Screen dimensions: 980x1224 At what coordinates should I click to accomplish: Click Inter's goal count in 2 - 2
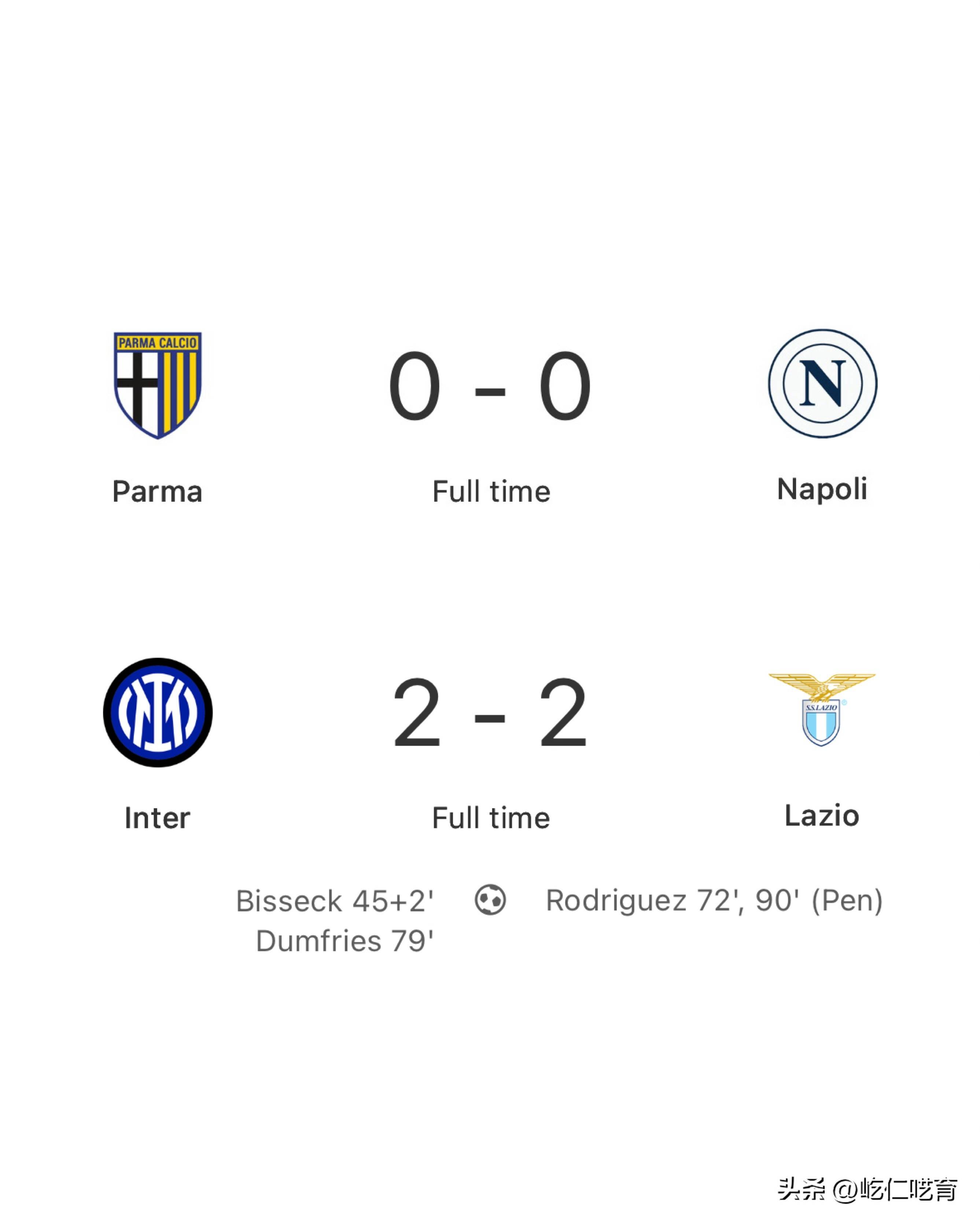(x=417, y=713)
